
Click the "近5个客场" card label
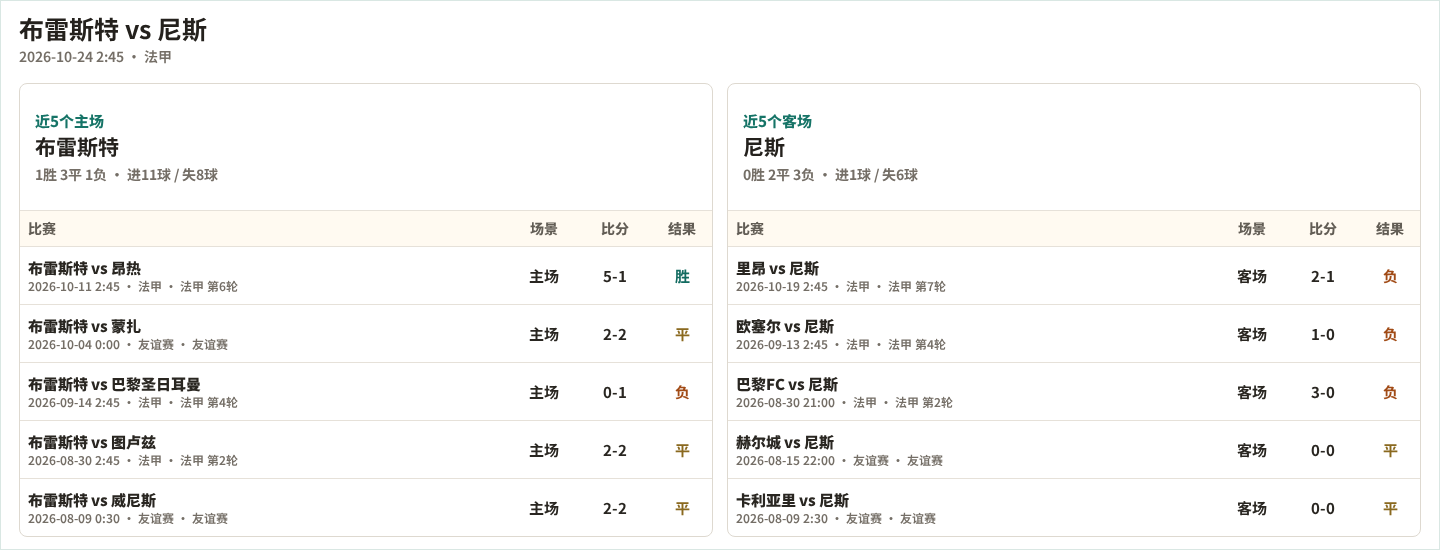[777, 121]
